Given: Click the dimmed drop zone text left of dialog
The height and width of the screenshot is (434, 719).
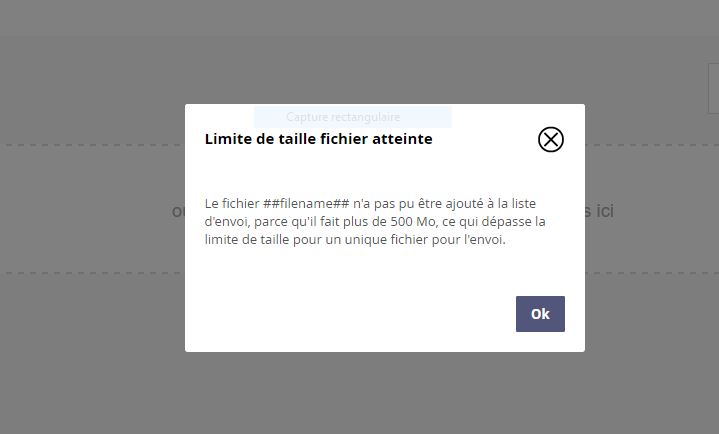Looking at the screenshot, I should [x=177, y=211].
